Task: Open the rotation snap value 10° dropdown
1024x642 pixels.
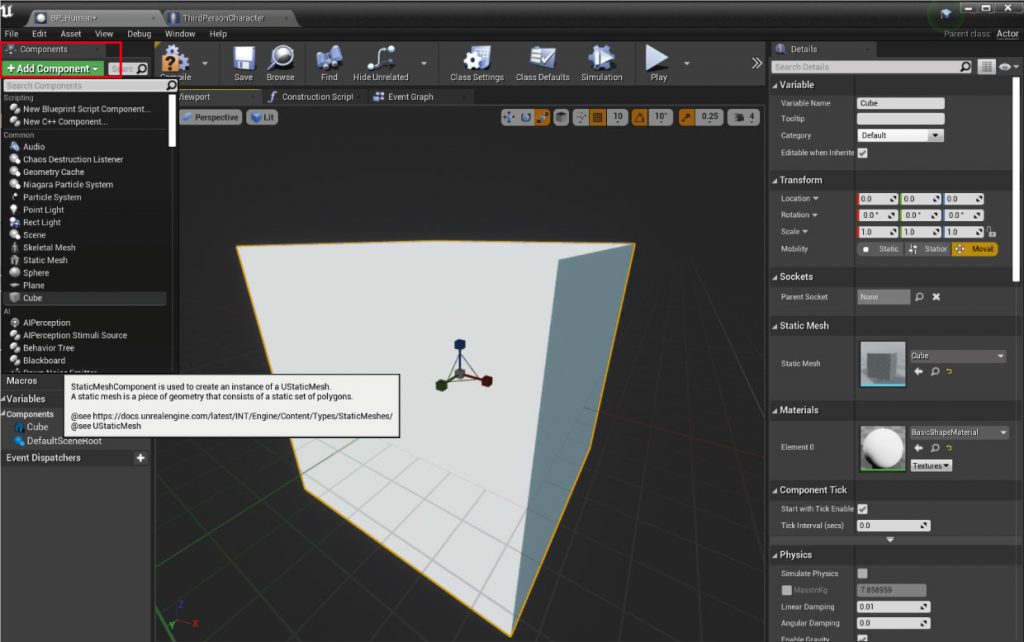Action: (x=660, y=117)
